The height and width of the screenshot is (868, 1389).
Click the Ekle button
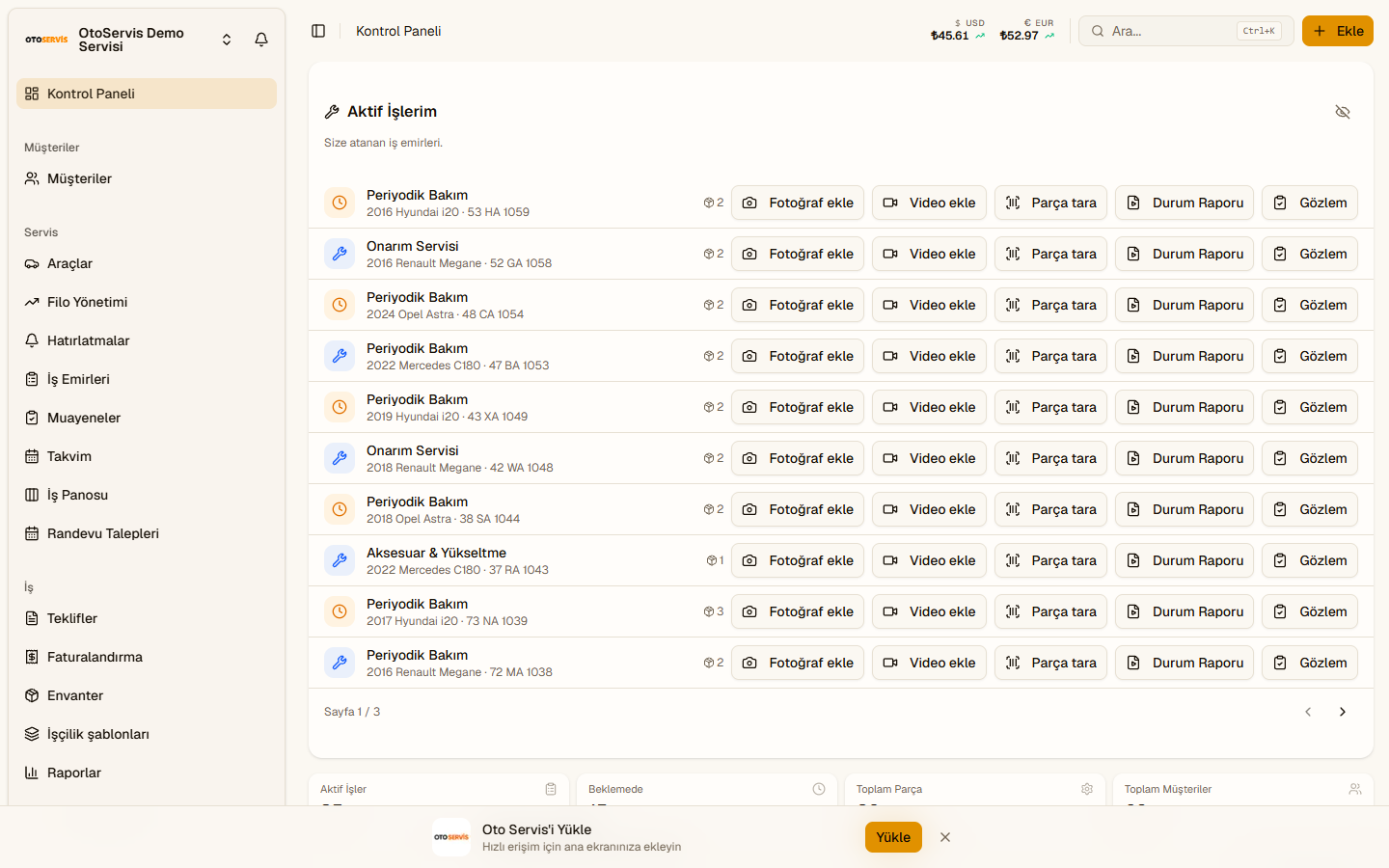[1337, 31]
